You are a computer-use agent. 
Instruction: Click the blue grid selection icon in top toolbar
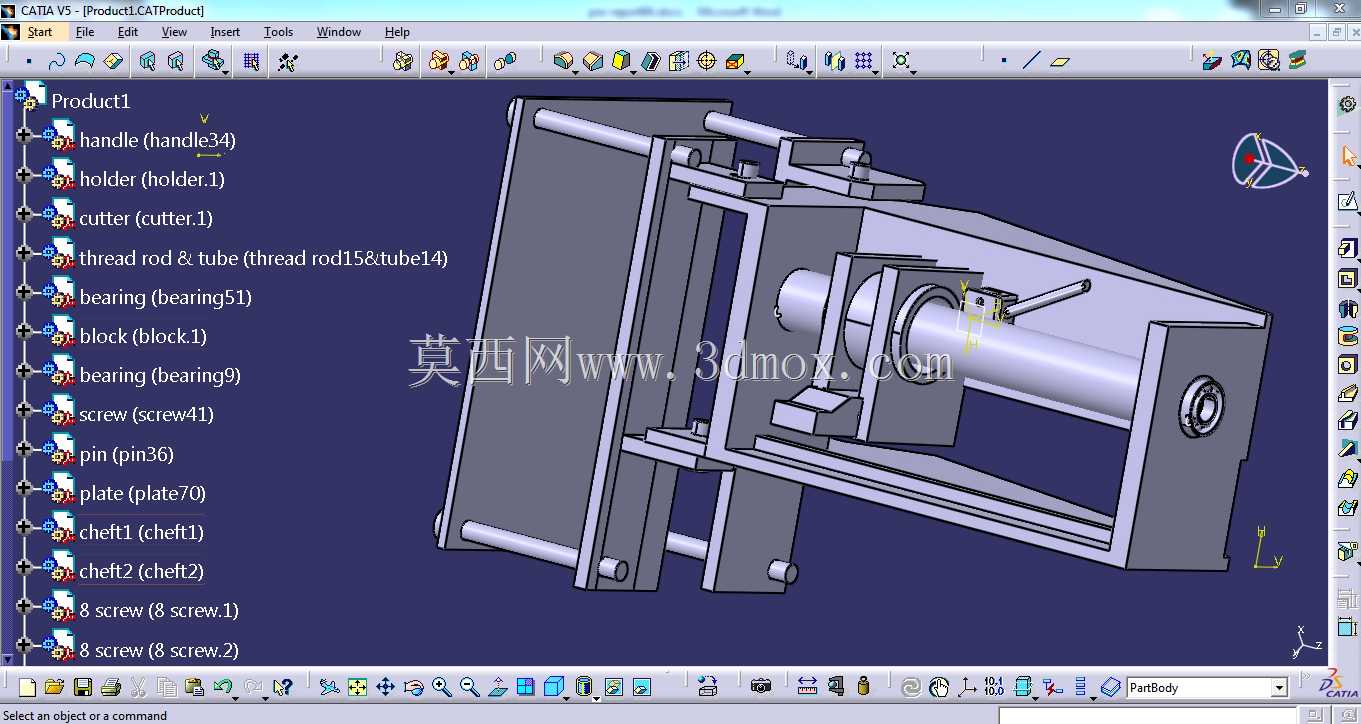pyautogui.click(x=251, y=61)
